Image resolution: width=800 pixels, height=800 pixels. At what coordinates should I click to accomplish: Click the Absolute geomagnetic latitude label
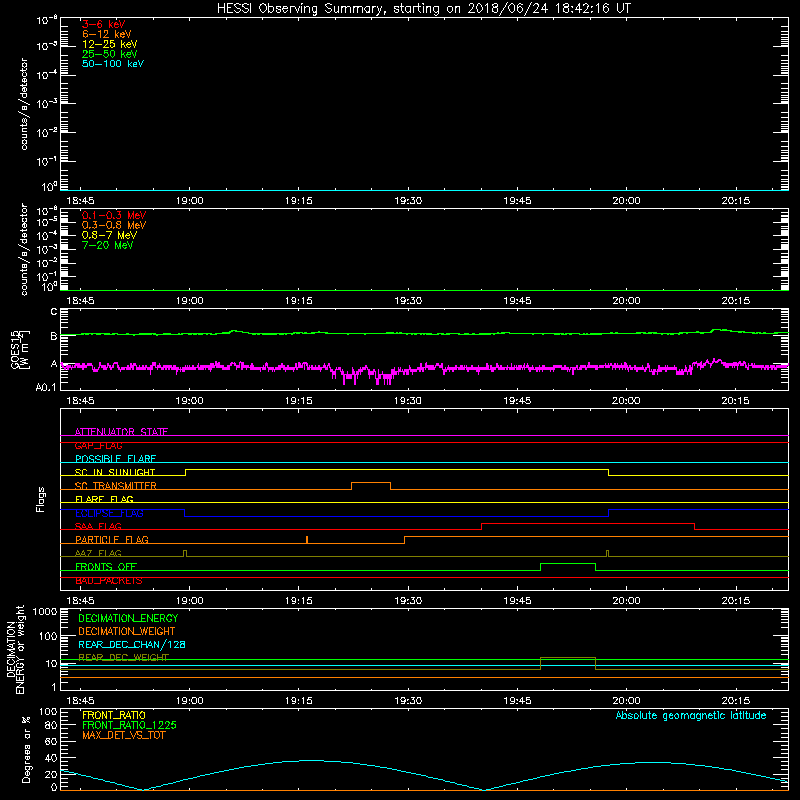click(691, 715)
